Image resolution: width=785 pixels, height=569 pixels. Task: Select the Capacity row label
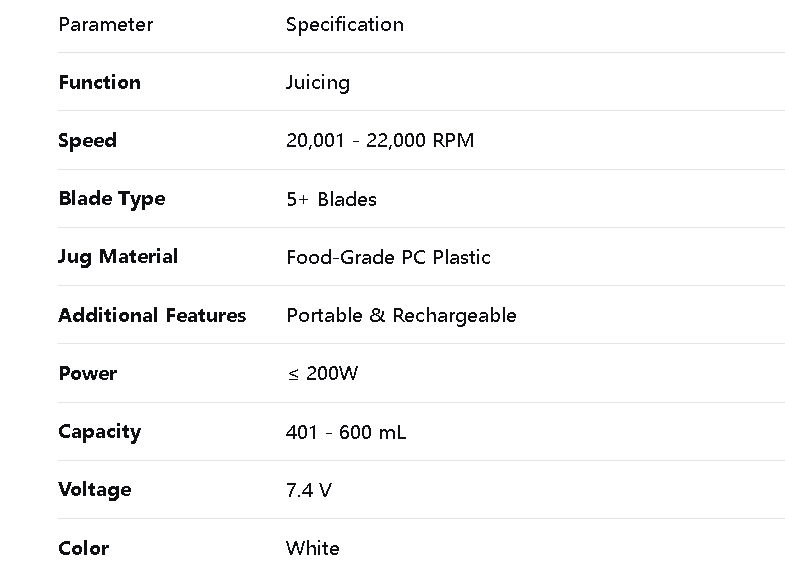pos(99,432)
